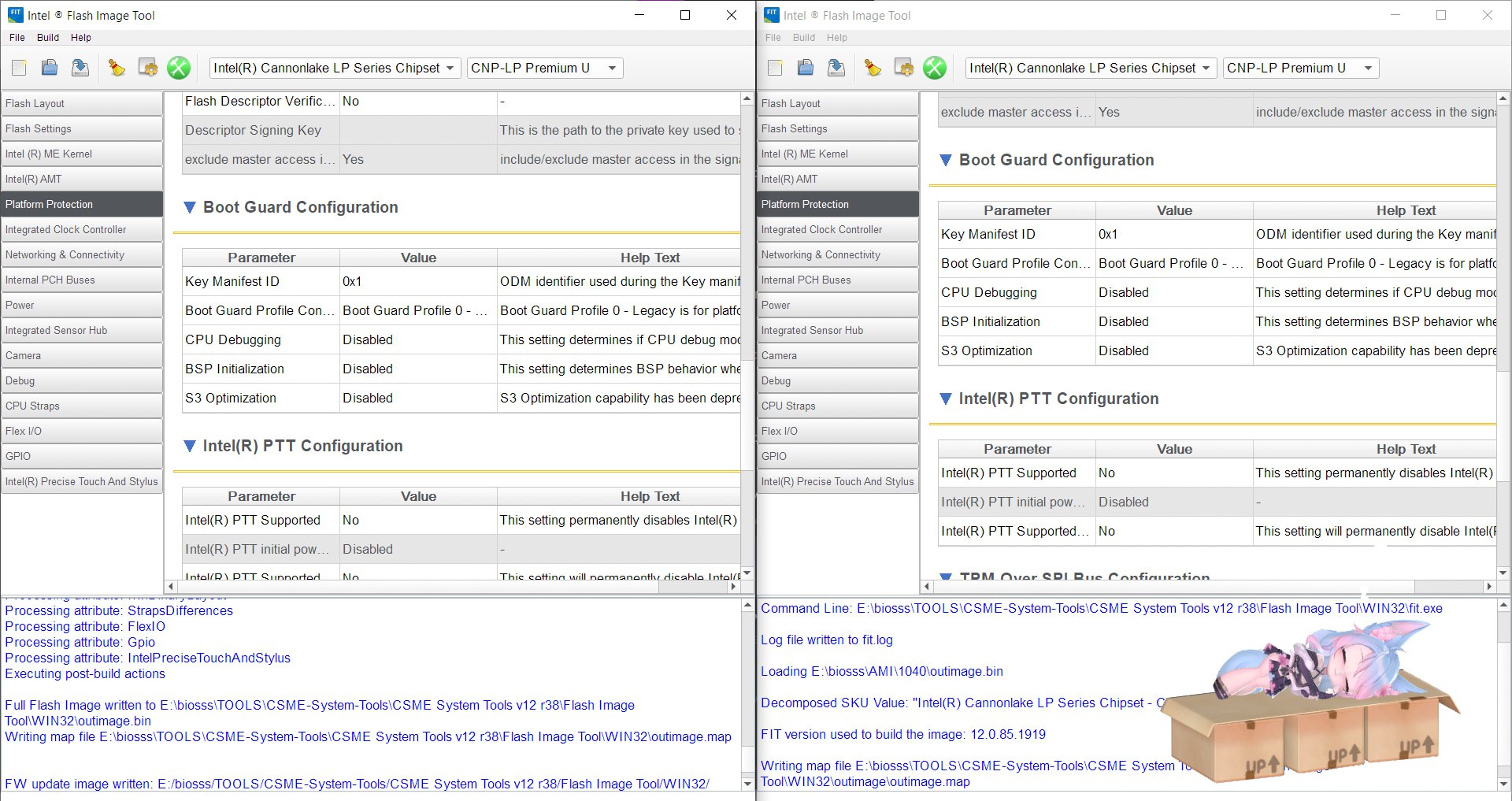The width and height of the screenshot is (1512, 801).
Task: Select Intel (R) ME Kernel in left window
Action: [x=82, y=154]
